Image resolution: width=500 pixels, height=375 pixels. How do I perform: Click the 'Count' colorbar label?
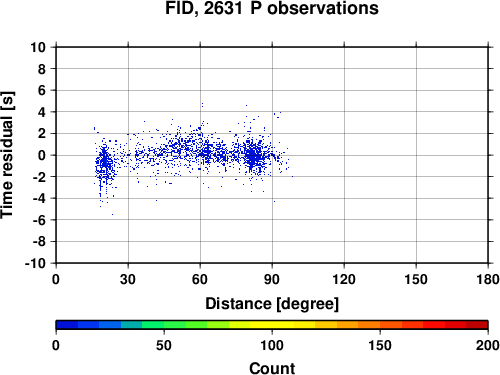point(272,368)
